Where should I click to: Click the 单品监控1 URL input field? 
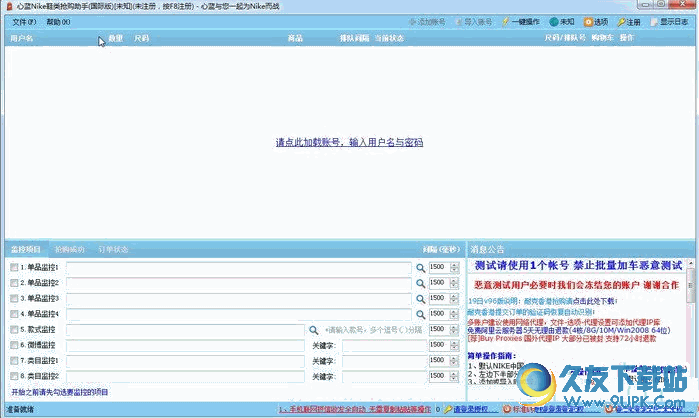tap(239, 268)
